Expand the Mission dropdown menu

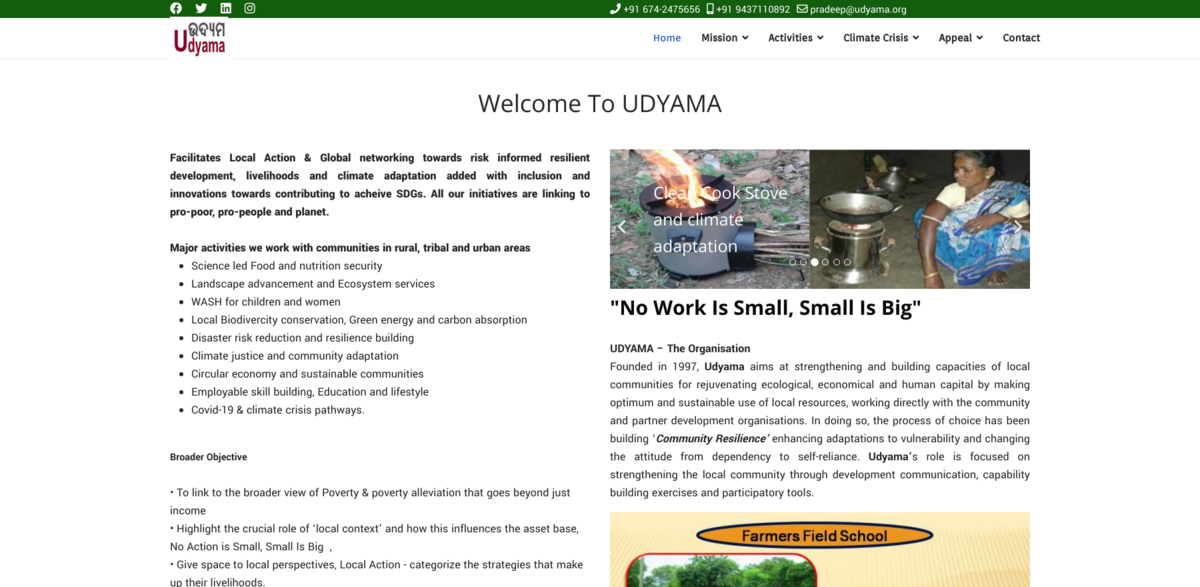723,38
